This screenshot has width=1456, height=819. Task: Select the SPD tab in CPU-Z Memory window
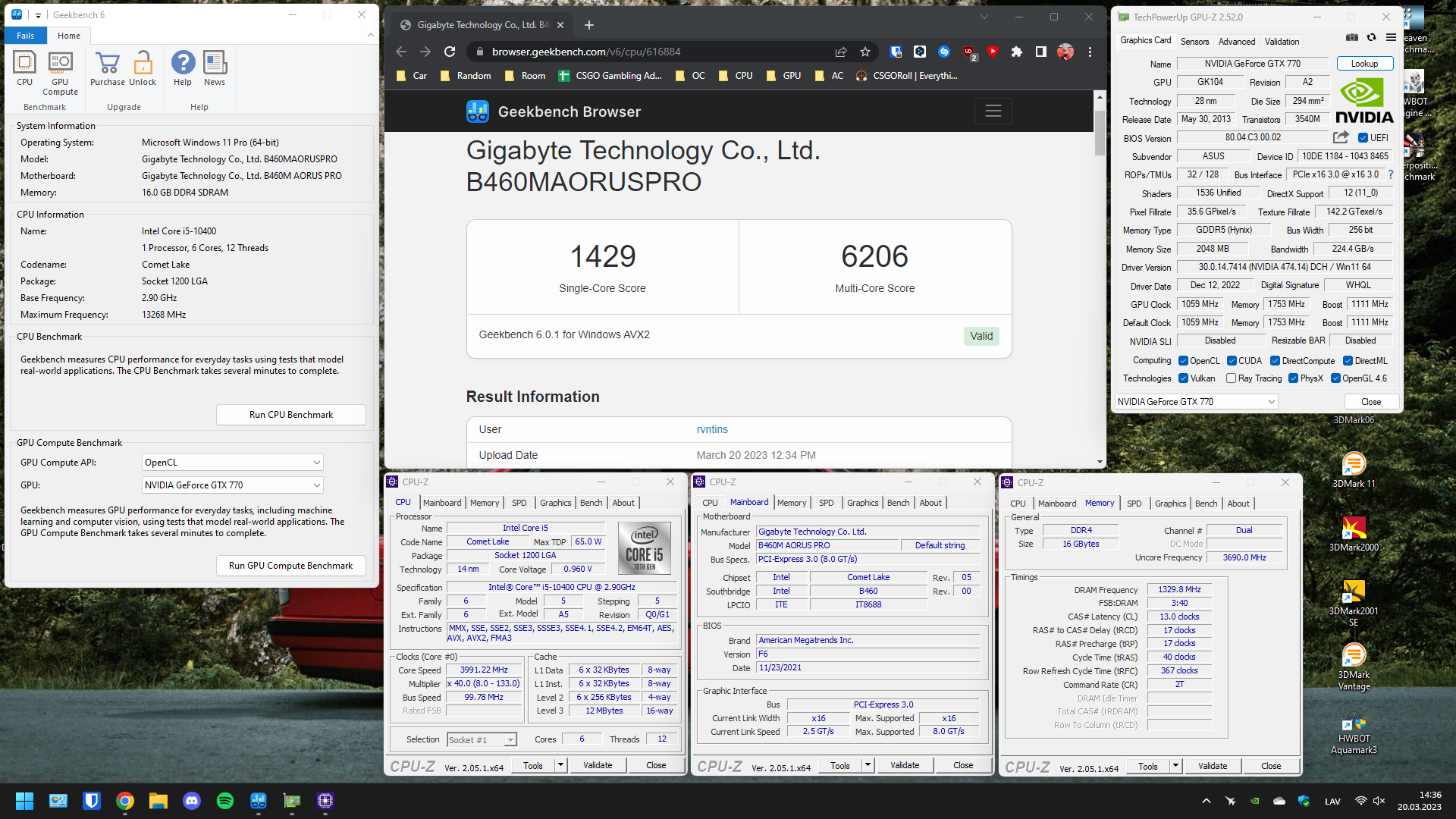coord(1134,504)
